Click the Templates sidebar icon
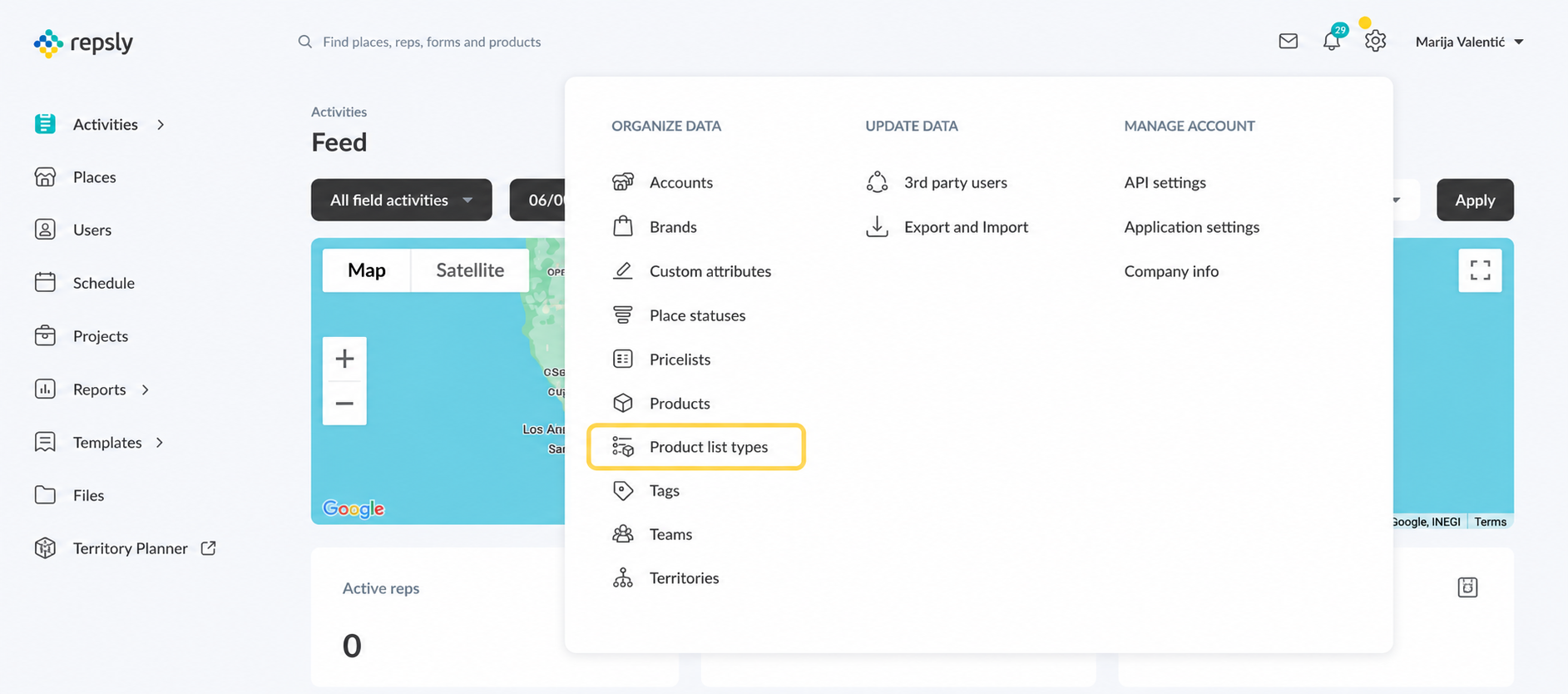 (x=45, y=442)
